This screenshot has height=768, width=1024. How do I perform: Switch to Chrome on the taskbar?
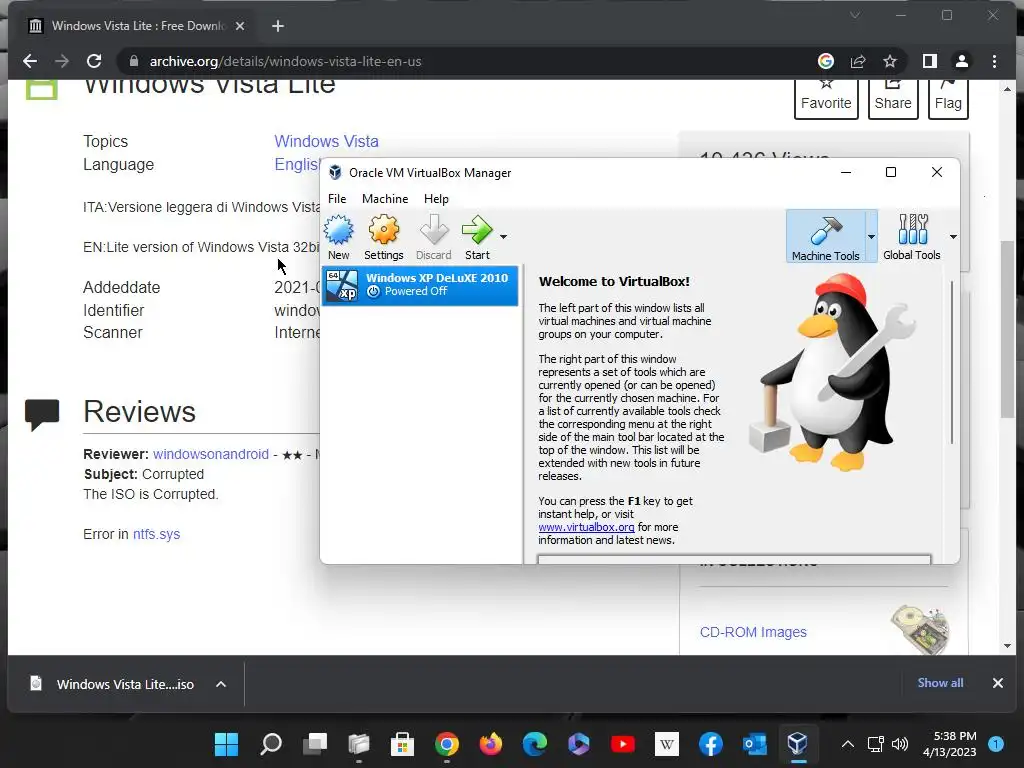[x=447, y=744]
